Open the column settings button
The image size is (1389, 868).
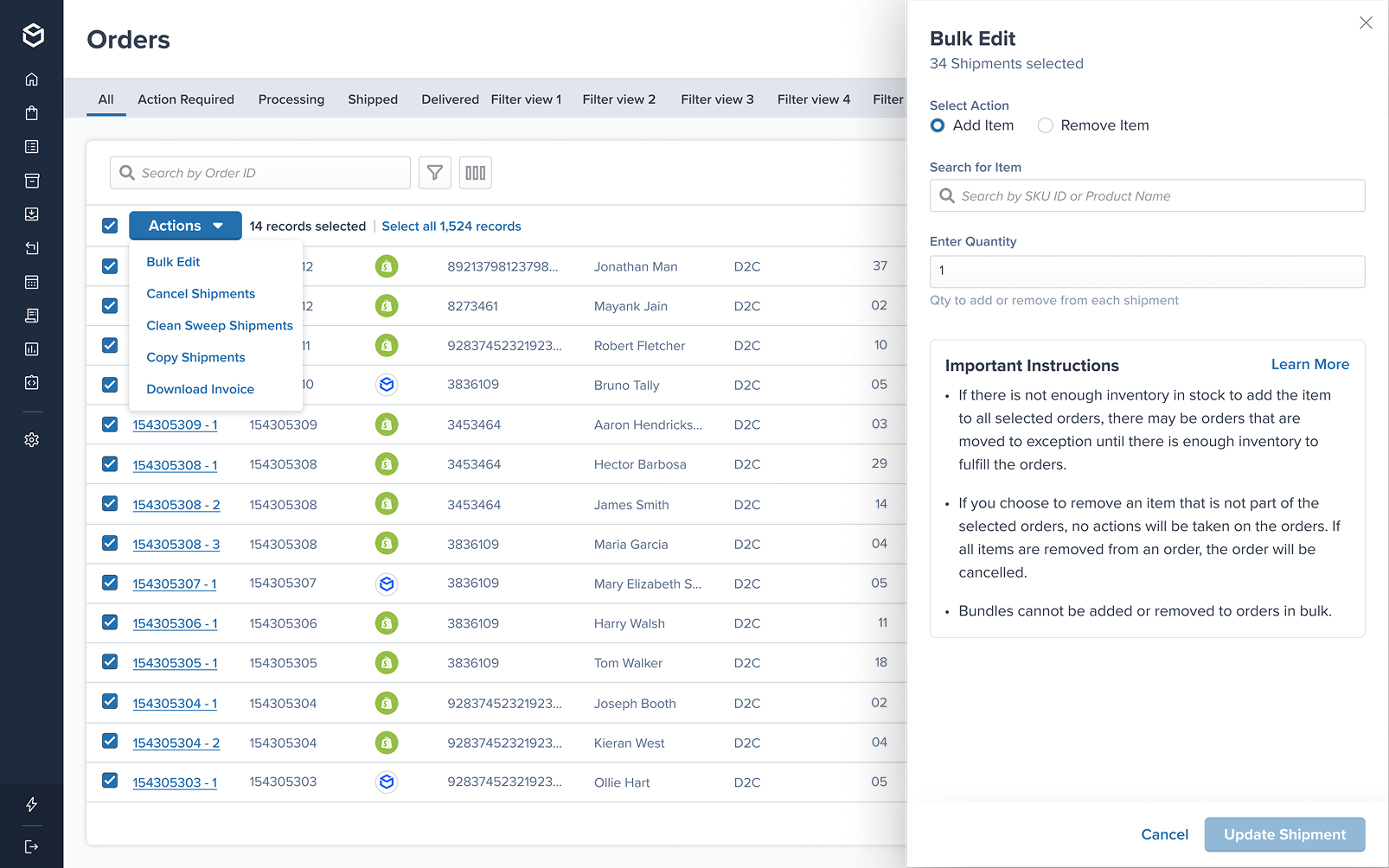(476, 173)
